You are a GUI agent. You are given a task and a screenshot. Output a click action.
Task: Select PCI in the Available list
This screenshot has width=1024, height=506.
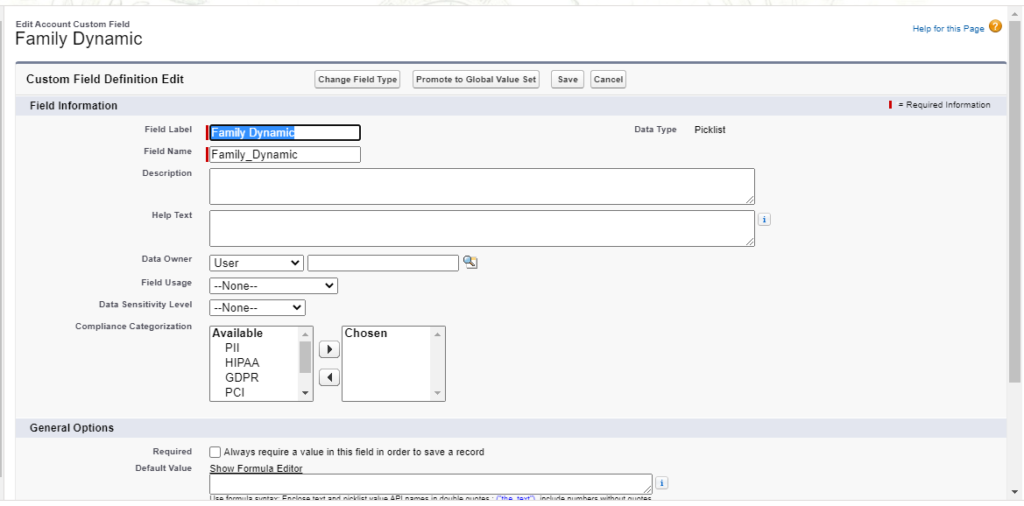(234, 393)
